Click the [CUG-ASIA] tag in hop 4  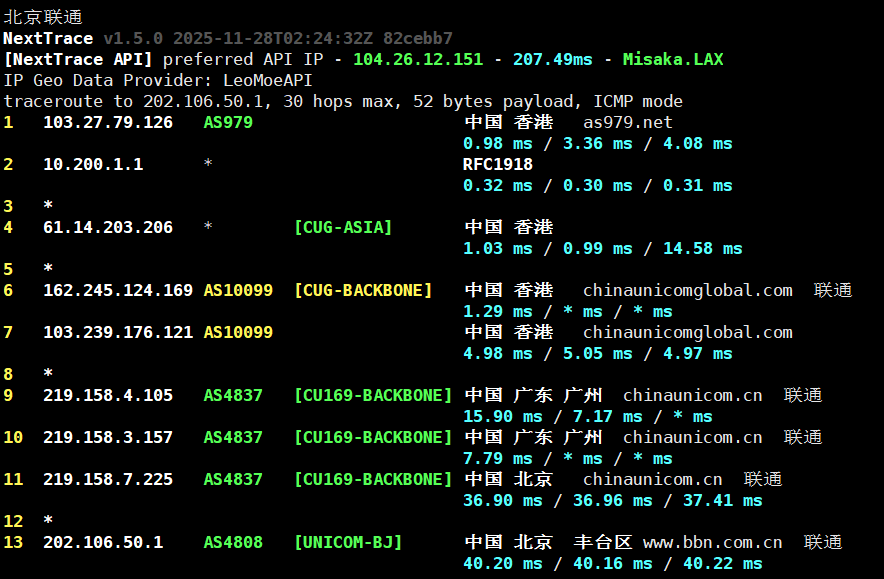pos(342,227)
